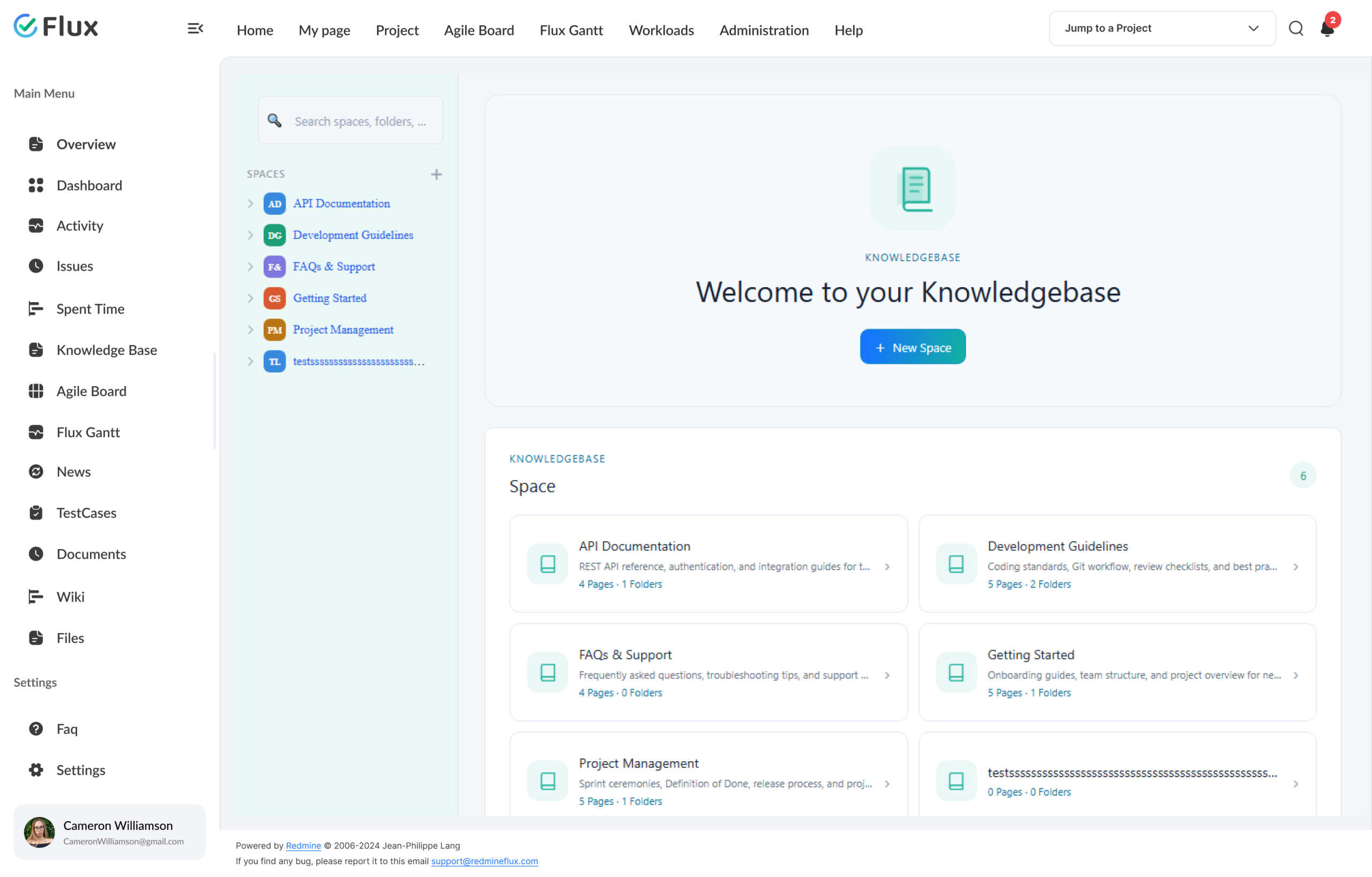Click the chevron on the API Documentation card

pyautogui.click(x=887, y=567)
